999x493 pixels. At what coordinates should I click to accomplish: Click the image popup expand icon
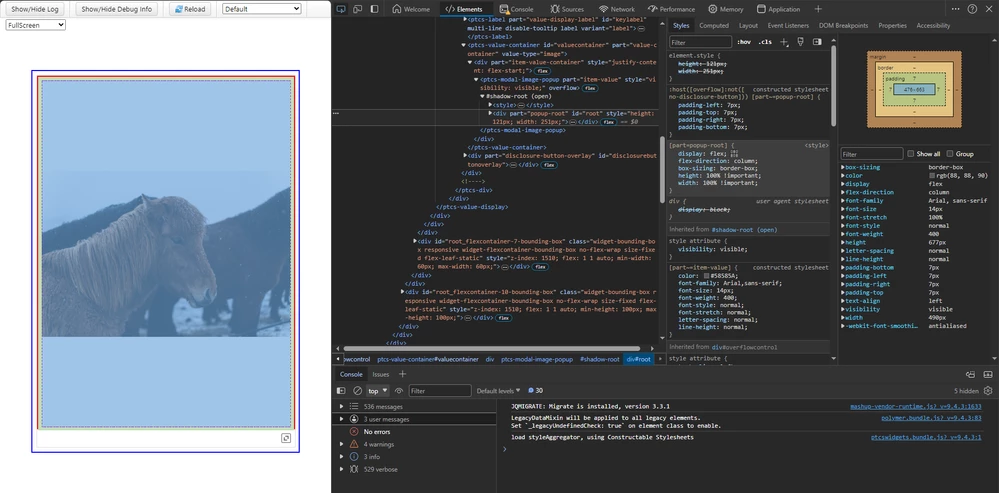coord(287,438)
